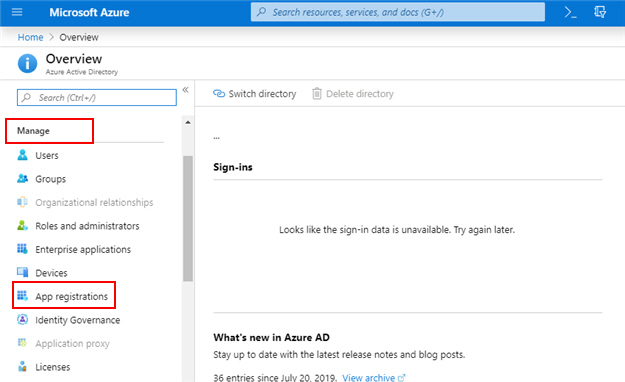Click the sign-in data unavailable message
625x382 pixels.
[x=397, y=230]
